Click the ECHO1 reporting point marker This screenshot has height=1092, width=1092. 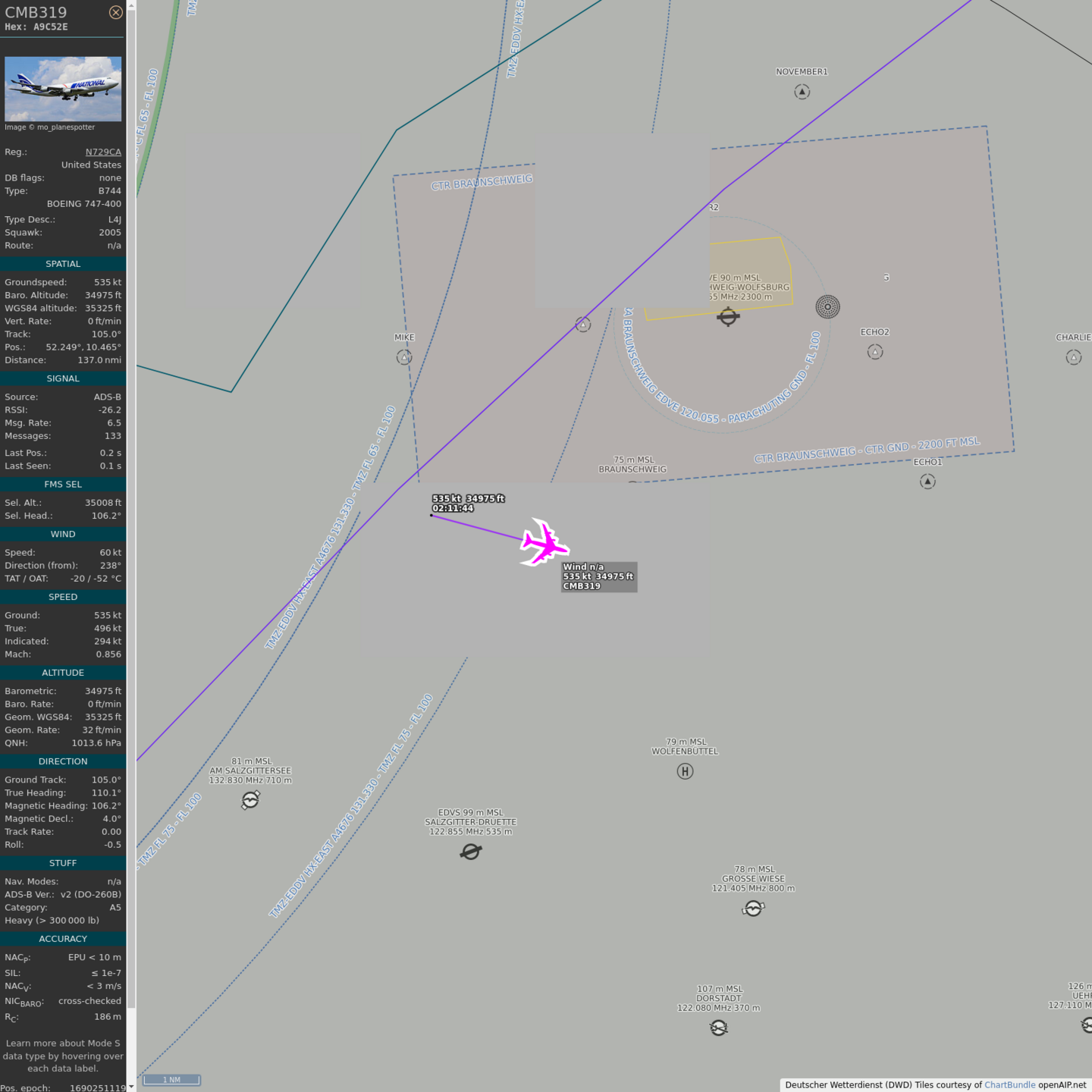pyautogui.click(x=927, y=482)
